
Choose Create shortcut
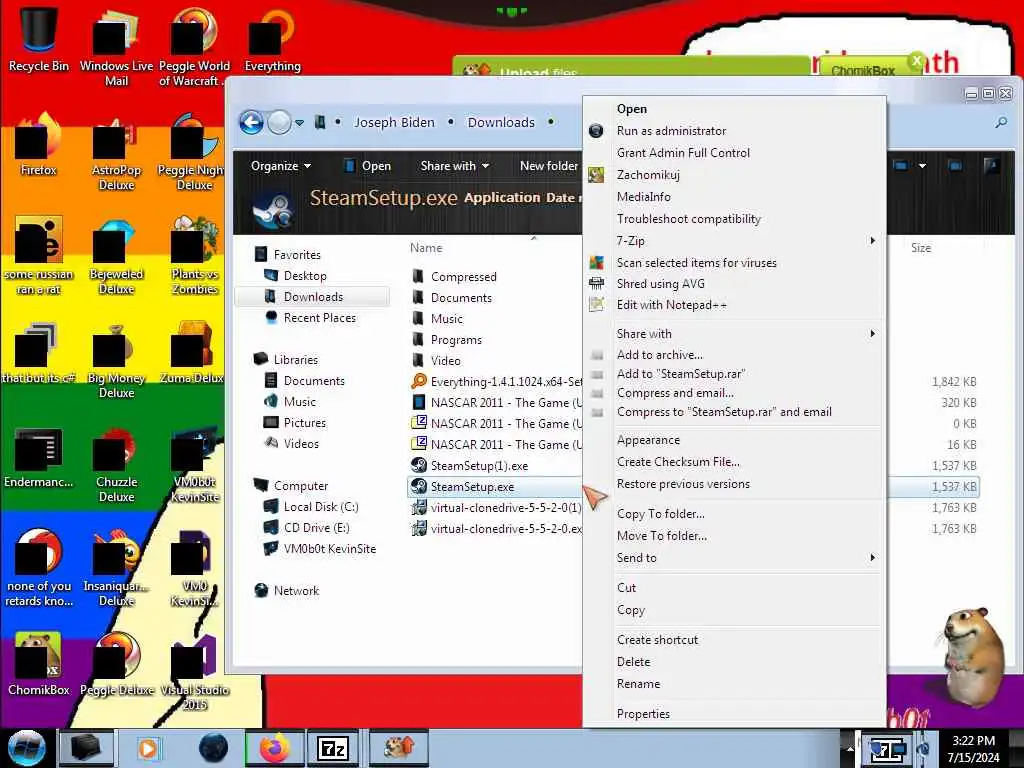734,640
